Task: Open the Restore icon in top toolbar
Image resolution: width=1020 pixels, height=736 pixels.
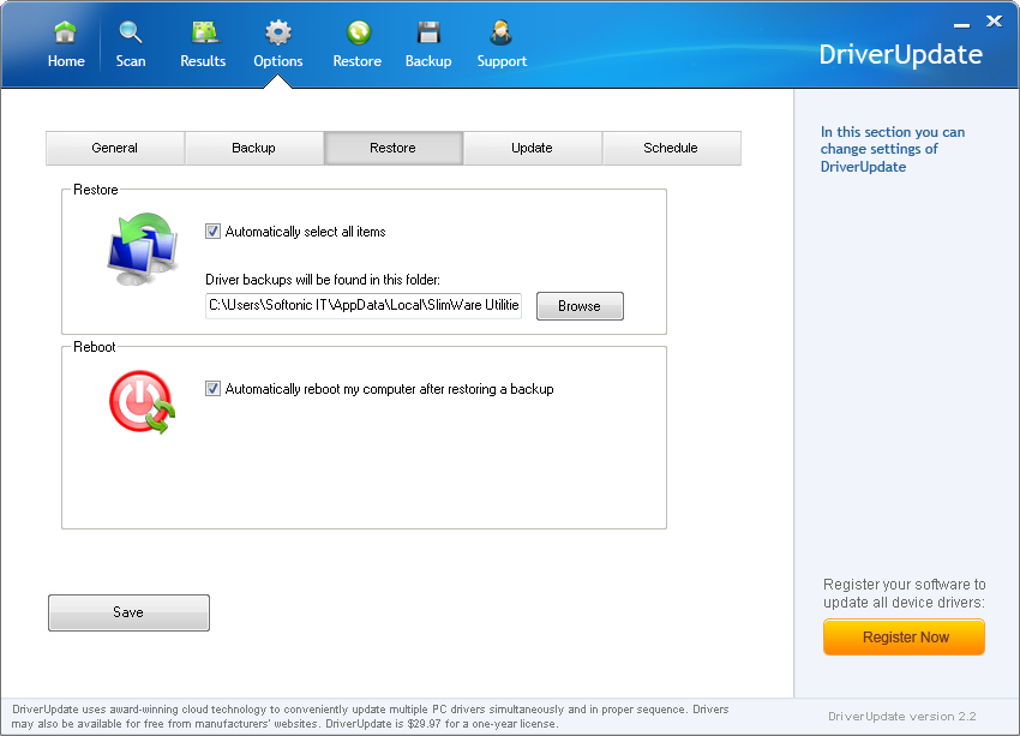Action: click(x=358, y=32)
